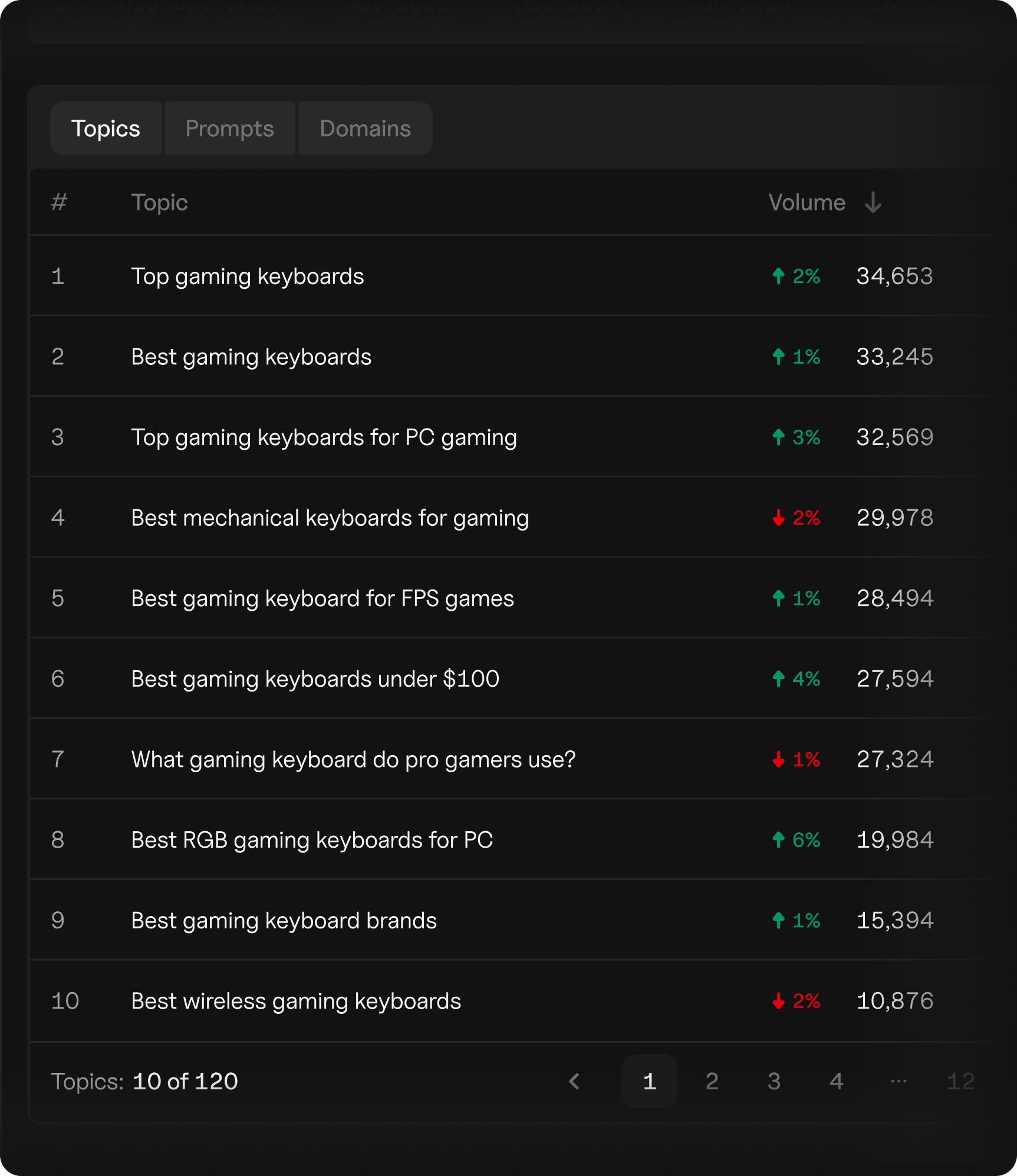This screenshot has width=1017, height=1176.
Task: Click the Volume sort arrow icon
Action: click(x=873, y=203)
